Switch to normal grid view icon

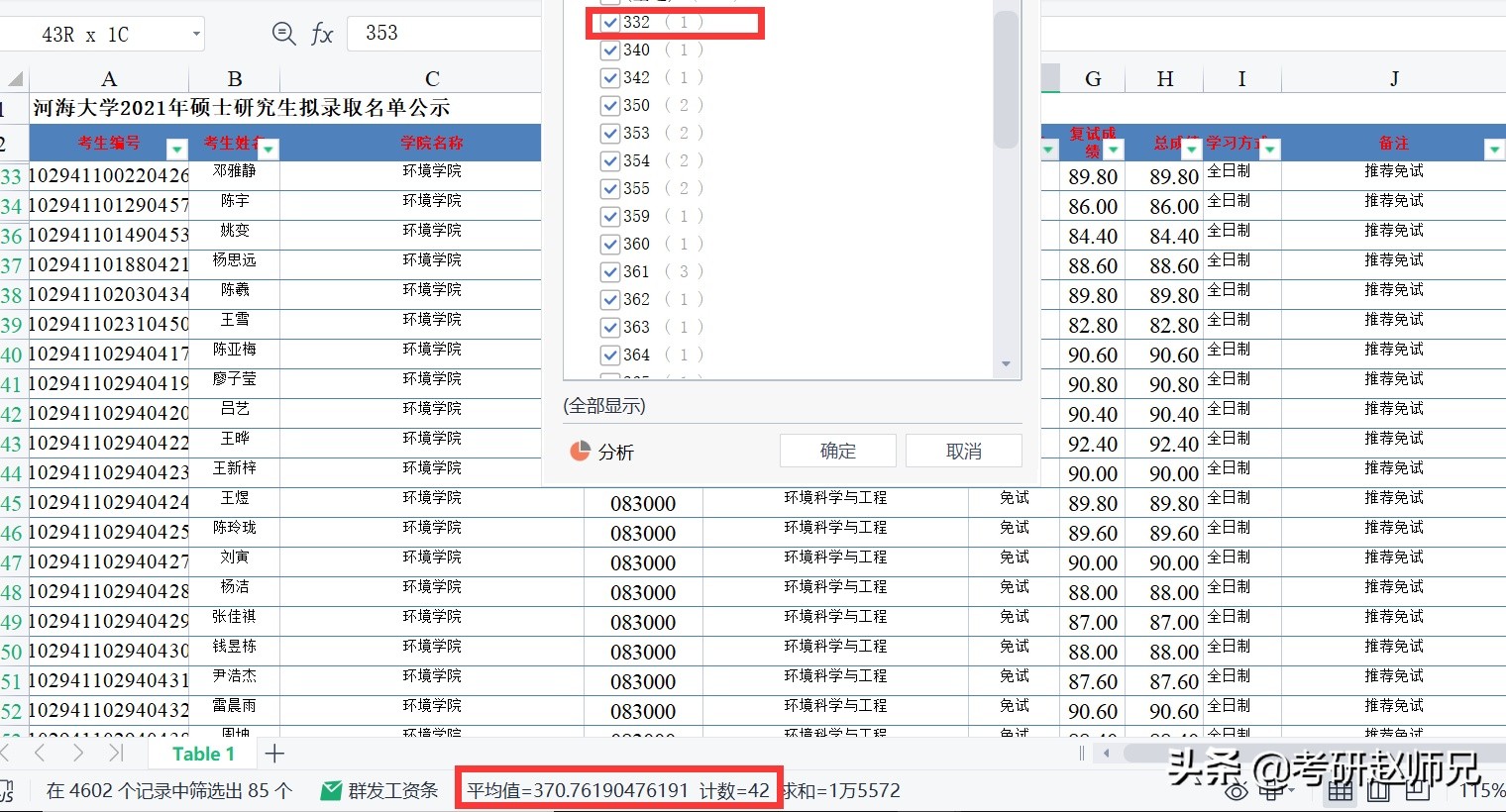coord(1340,792)
